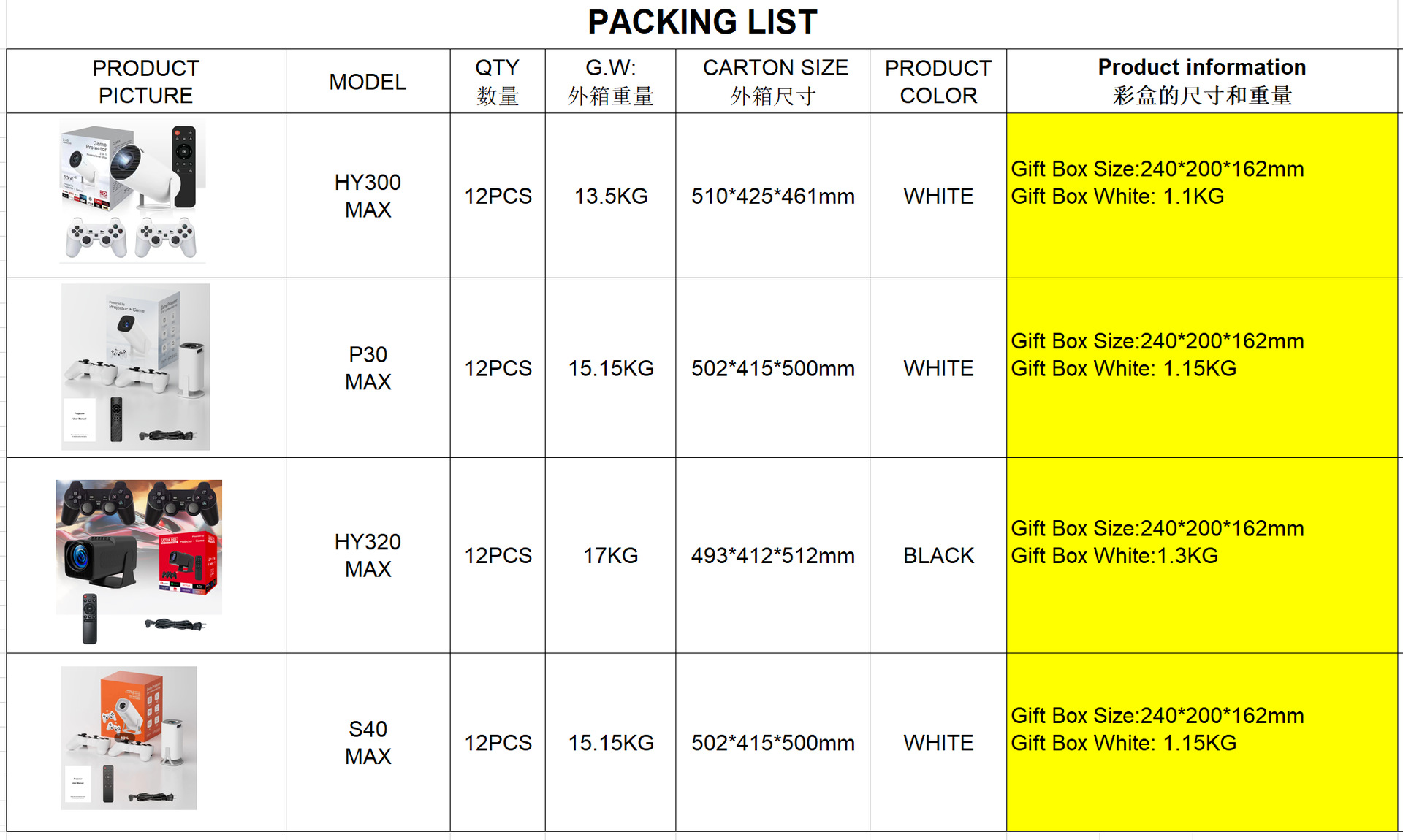Click the G.W: column header
Viewport: 1403px width, 840px height.
tap(610, 81)
